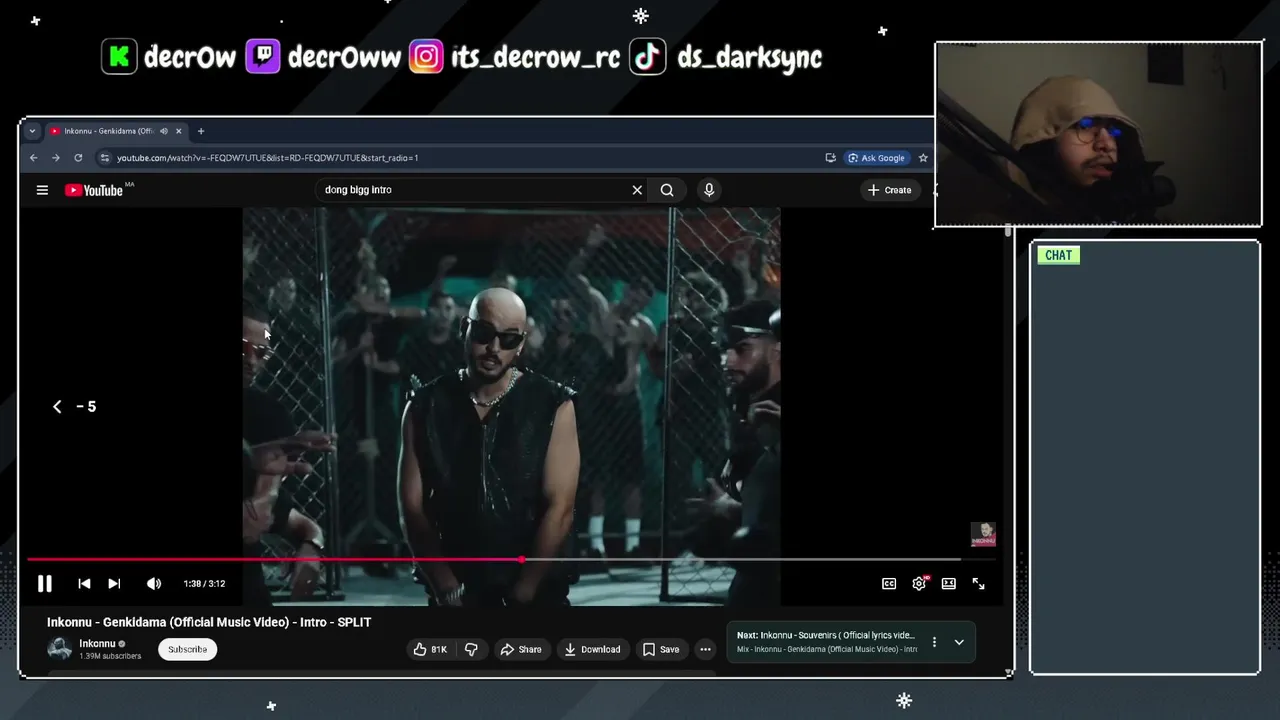1280x720 pixels.
Task: Open the YouTube hamburger guide menu
Action: pos(42,190)
